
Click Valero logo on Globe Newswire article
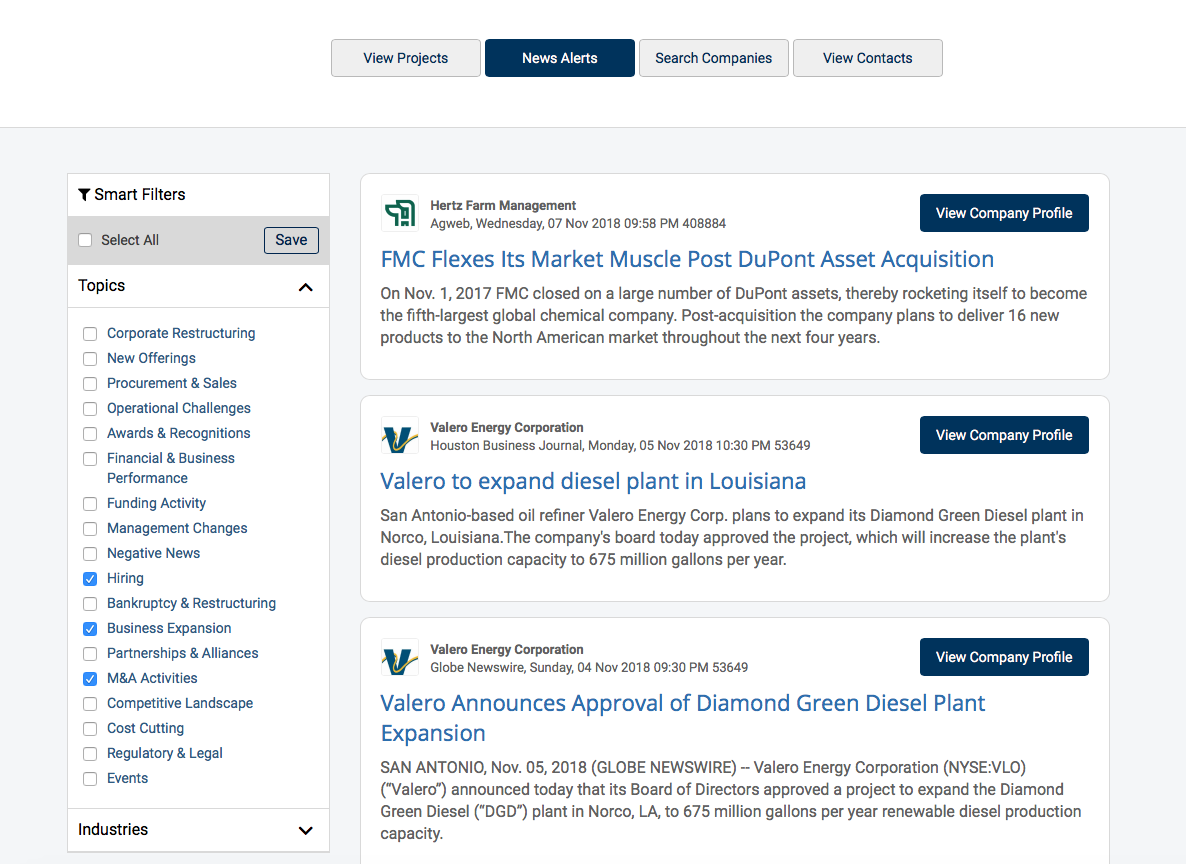pyautogui.click(x=399, y=657)
